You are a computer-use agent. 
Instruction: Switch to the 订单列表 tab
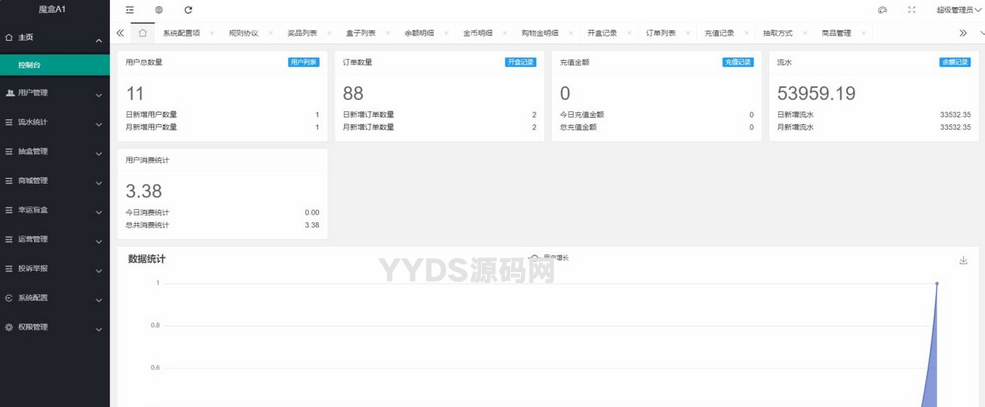pyautogui.click(x=660, y=33)
